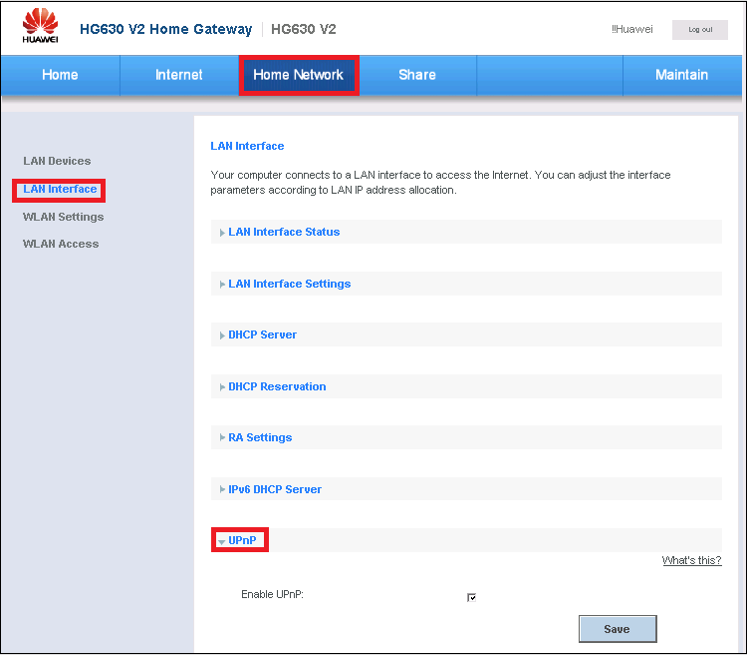Viewport: 747px width, 655px height.
Task: Go to the Maintain tab
Action: 681,75
